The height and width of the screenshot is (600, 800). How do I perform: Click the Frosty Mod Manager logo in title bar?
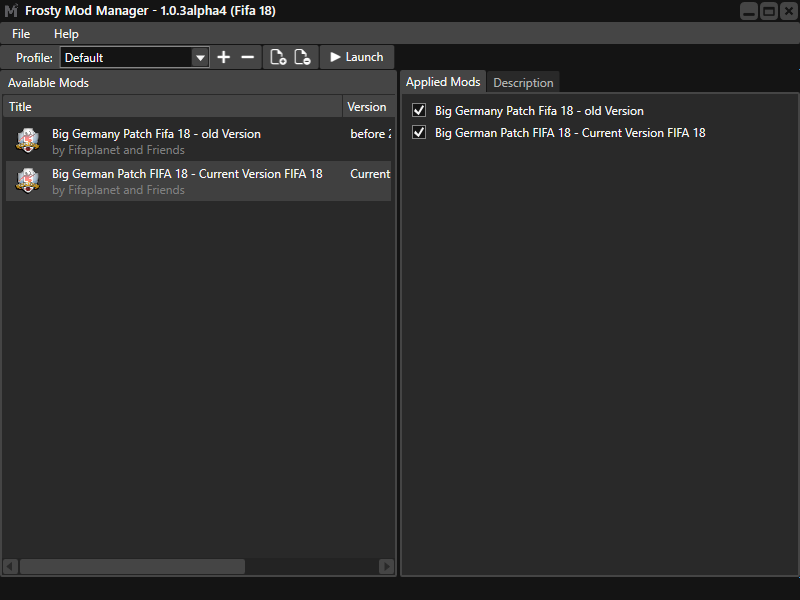[11, 11]
